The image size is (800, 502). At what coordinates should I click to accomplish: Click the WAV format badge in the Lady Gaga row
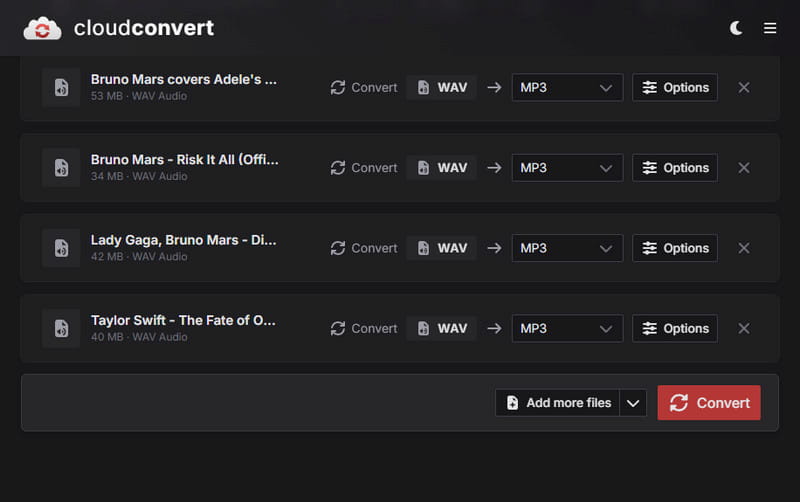pos(441,248)
